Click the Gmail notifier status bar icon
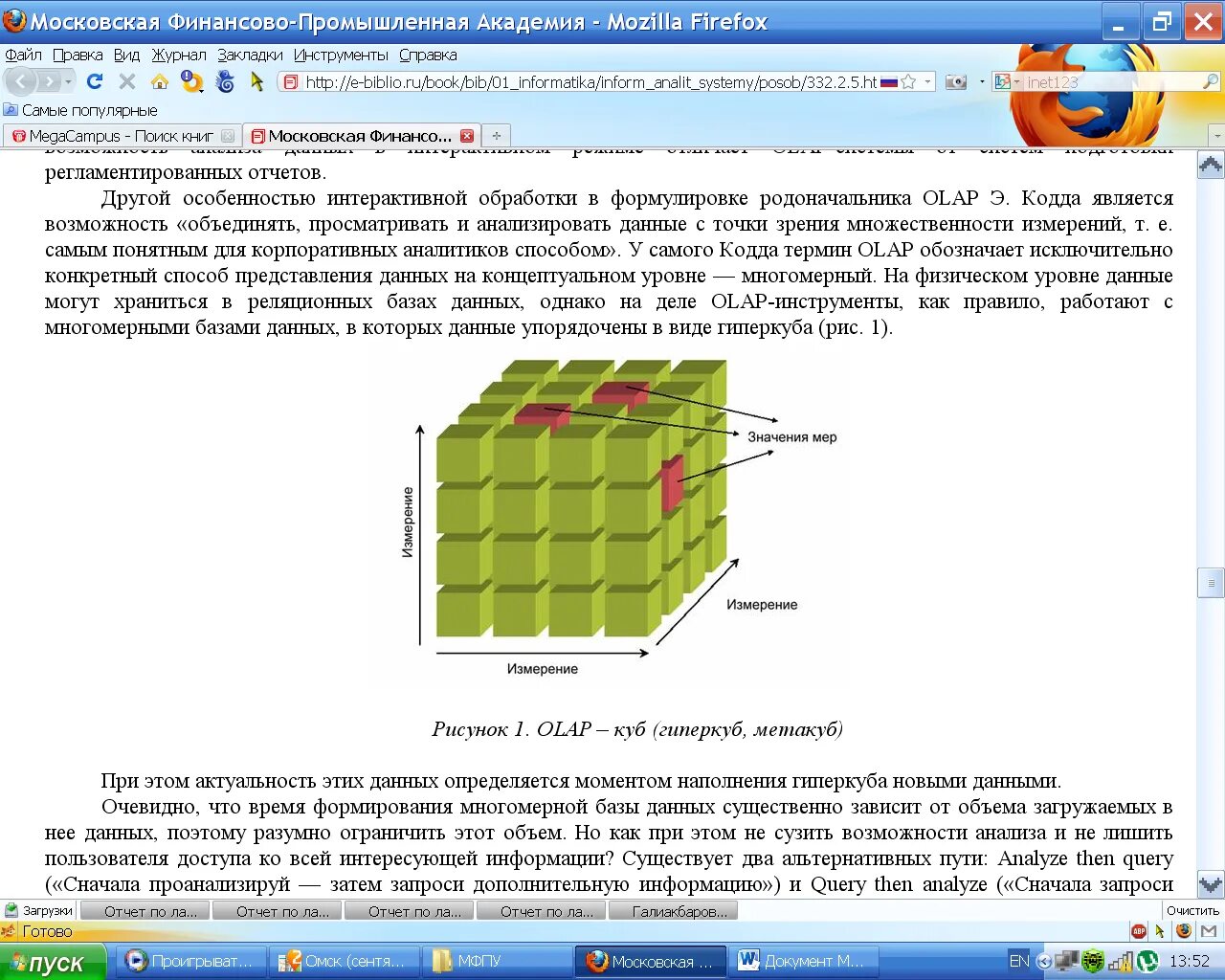Image resolution: width=1225 pixels, height=980 pixels. [1208, 931]
